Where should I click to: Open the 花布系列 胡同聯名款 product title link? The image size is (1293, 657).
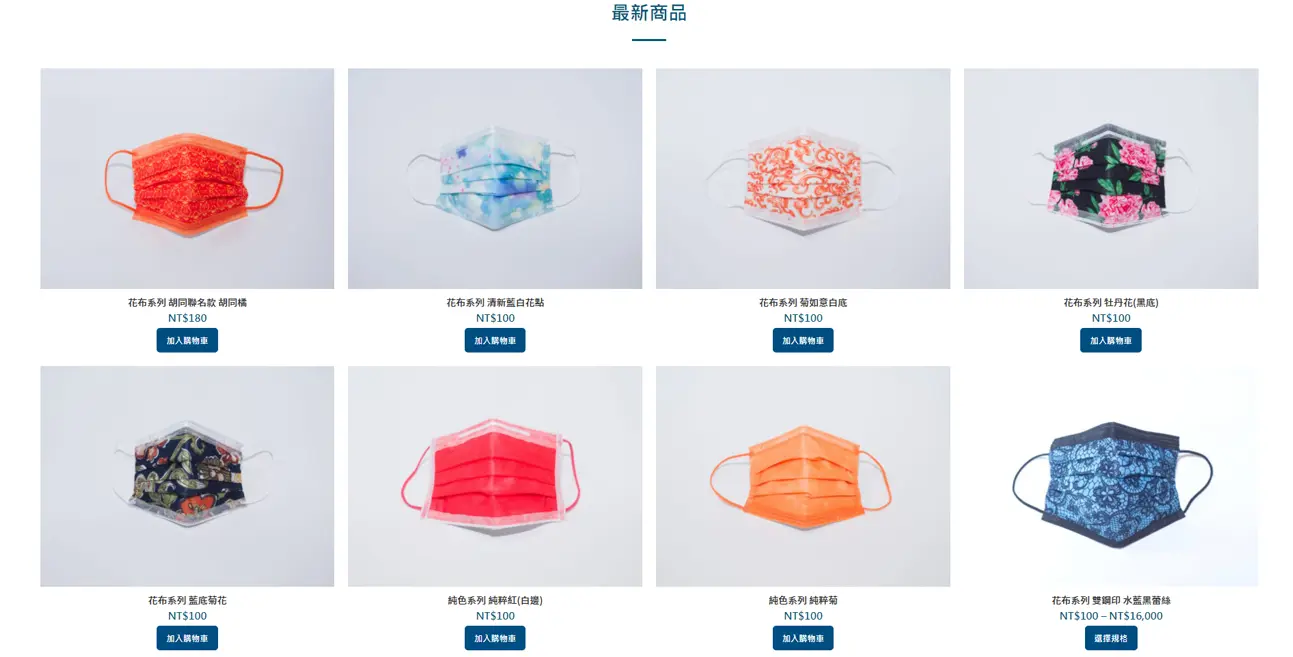click(x=187, y=302)
